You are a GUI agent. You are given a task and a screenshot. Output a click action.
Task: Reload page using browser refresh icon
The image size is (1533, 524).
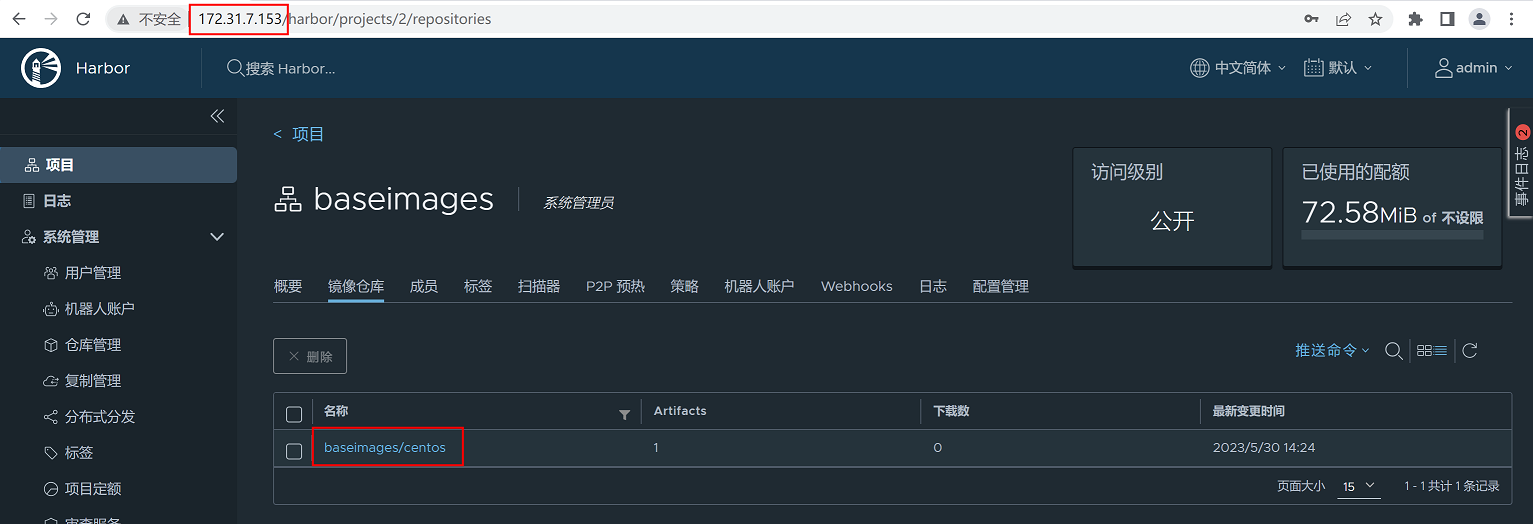click(x=84, y=19)
